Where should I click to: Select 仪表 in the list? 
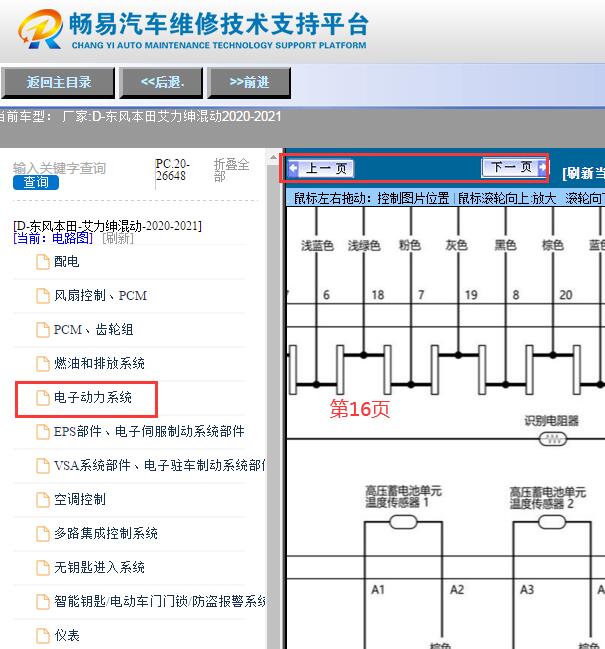[x=67, y=635]
